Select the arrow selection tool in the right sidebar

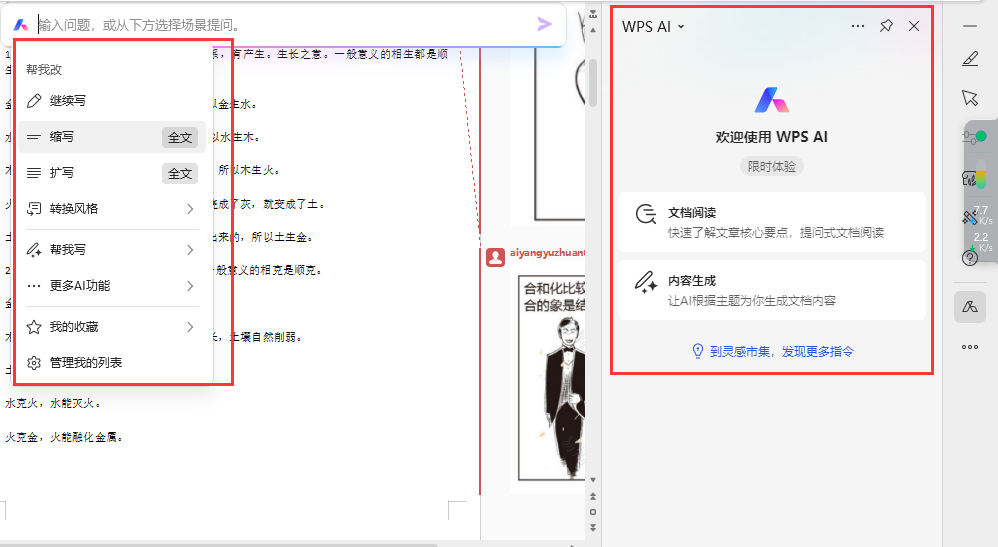coord(970,97)
